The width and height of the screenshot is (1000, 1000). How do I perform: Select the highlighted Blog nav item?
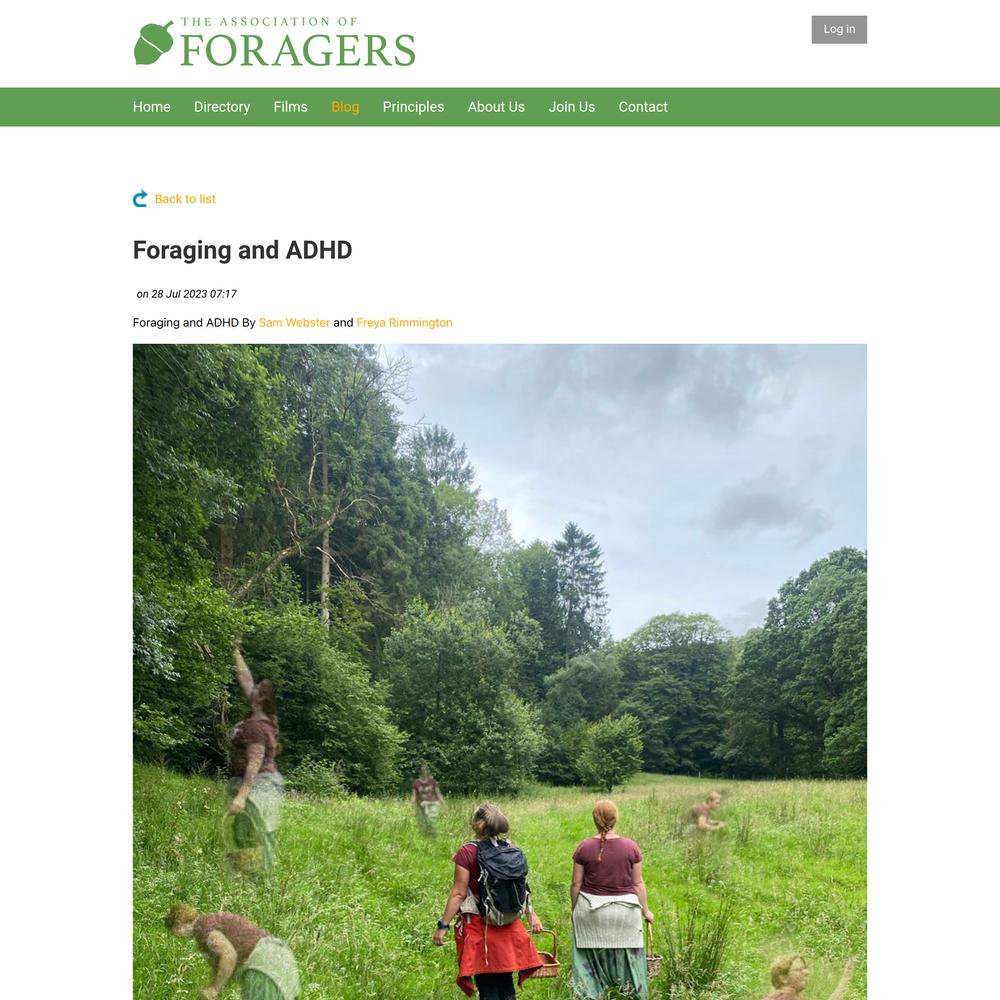pos(345,107)
